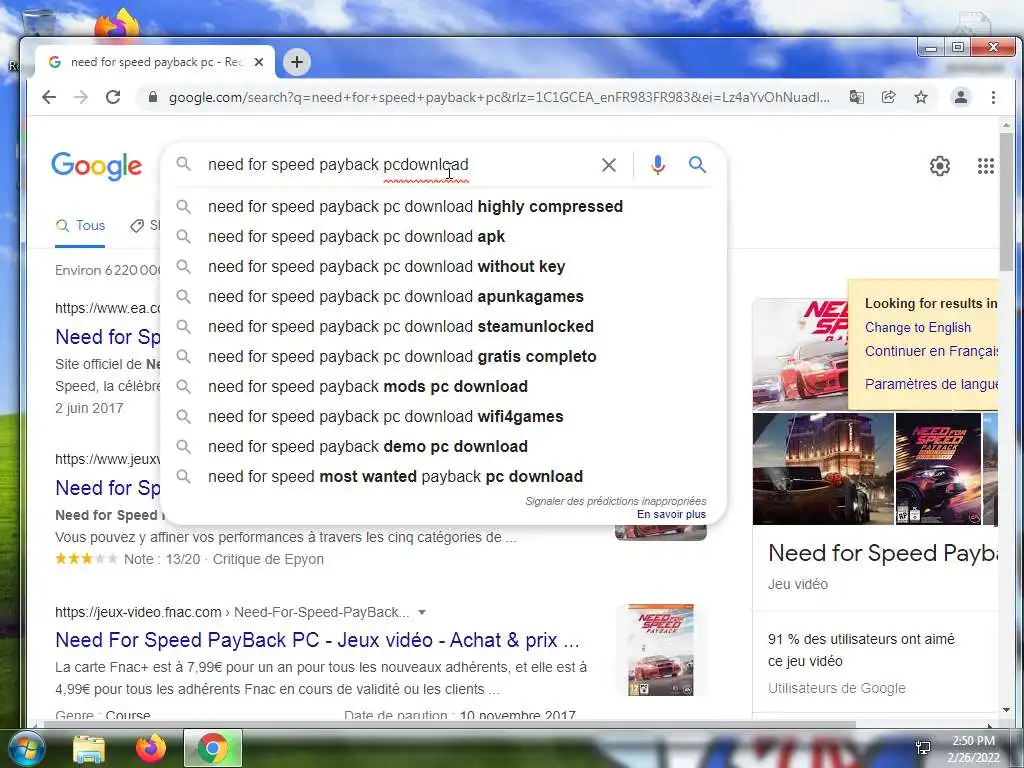The image size is (1024, 768).
Task: Click the Chrome address bar URL
Action: (499, 97)
